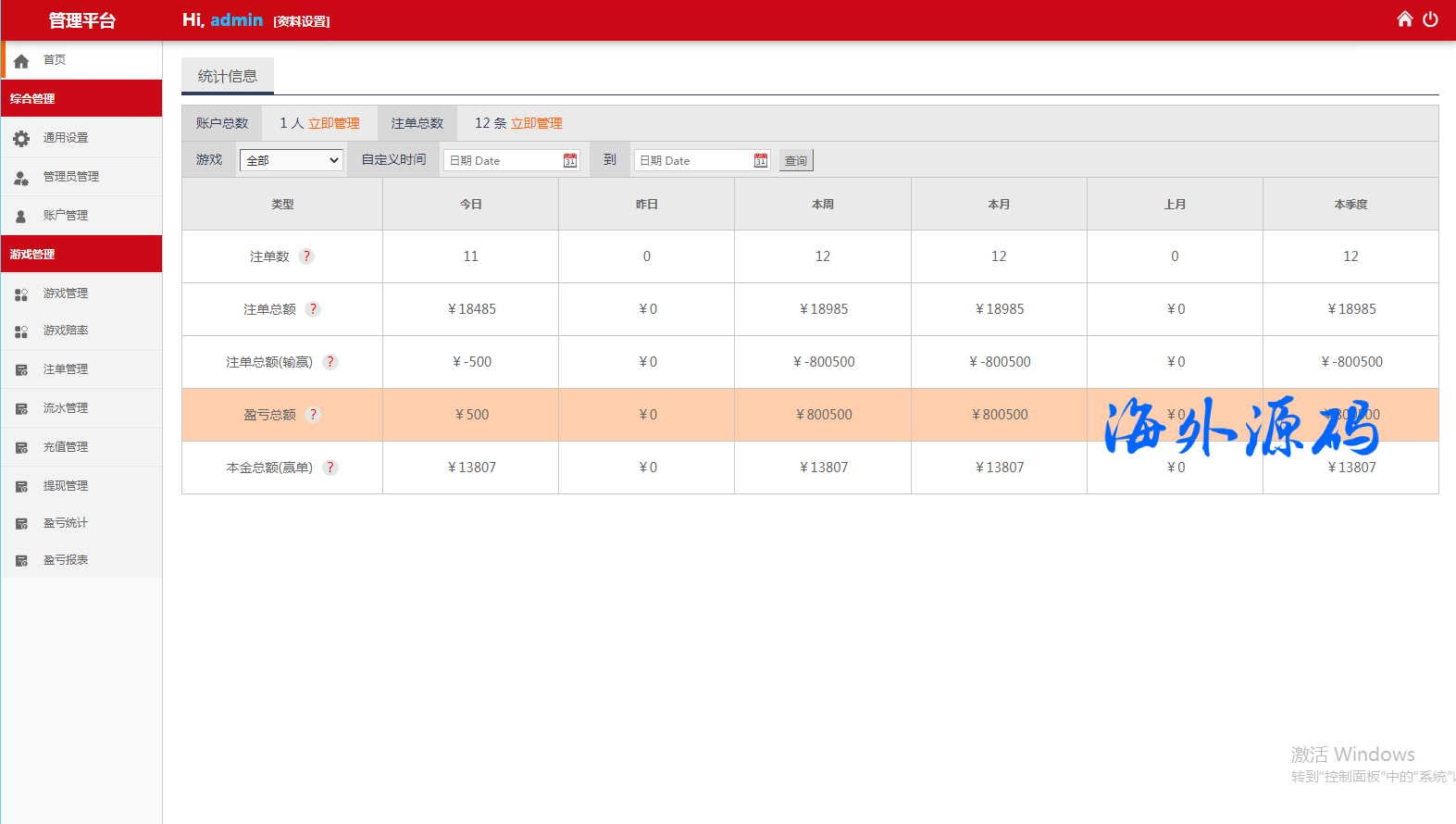Open calendar picker for start date
The image size is (1456, 824).
pyautogui.click(x=570, y=160)
